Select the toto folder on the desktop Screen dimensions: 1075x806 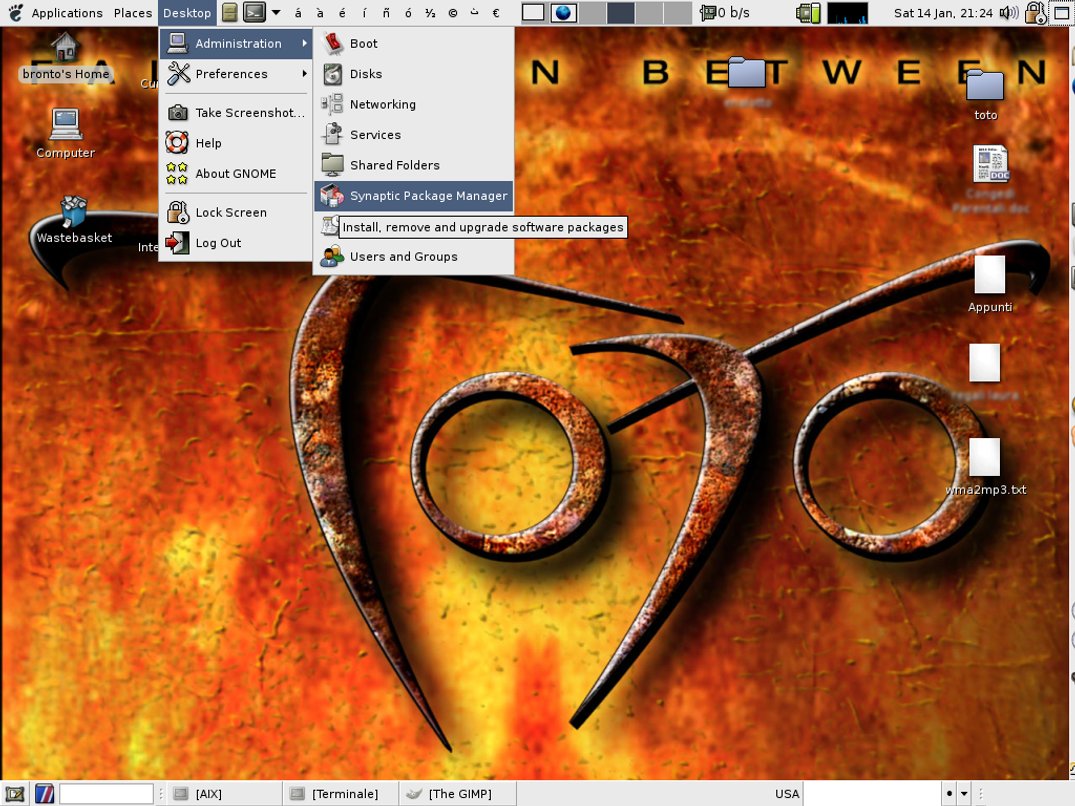click(x=985, y=95)
